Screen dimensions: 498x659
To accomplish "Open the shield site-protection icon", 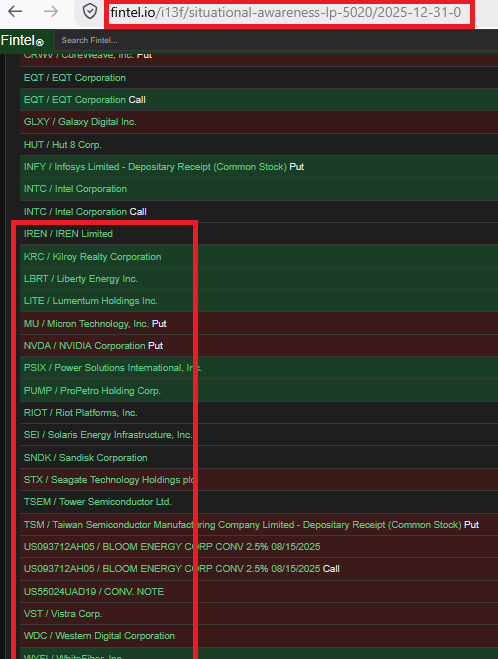I will click(90, 12).
